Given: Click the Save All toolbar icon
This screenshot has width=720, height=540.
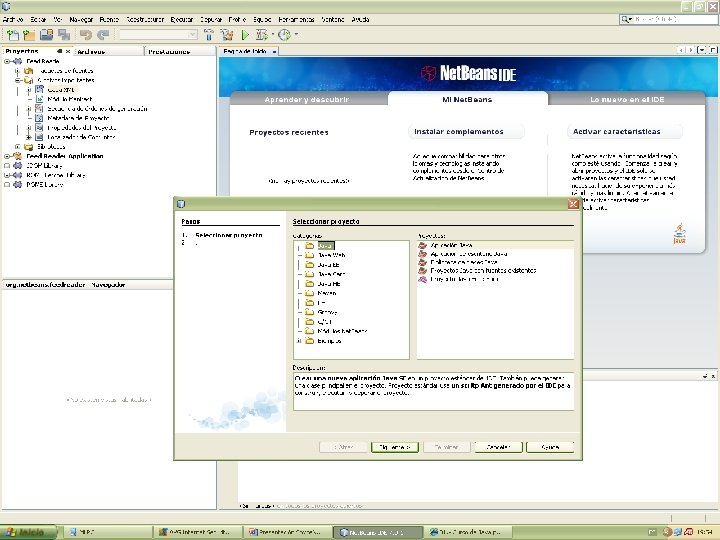Looking at the screenshot, I should click(x=64, y=34).
